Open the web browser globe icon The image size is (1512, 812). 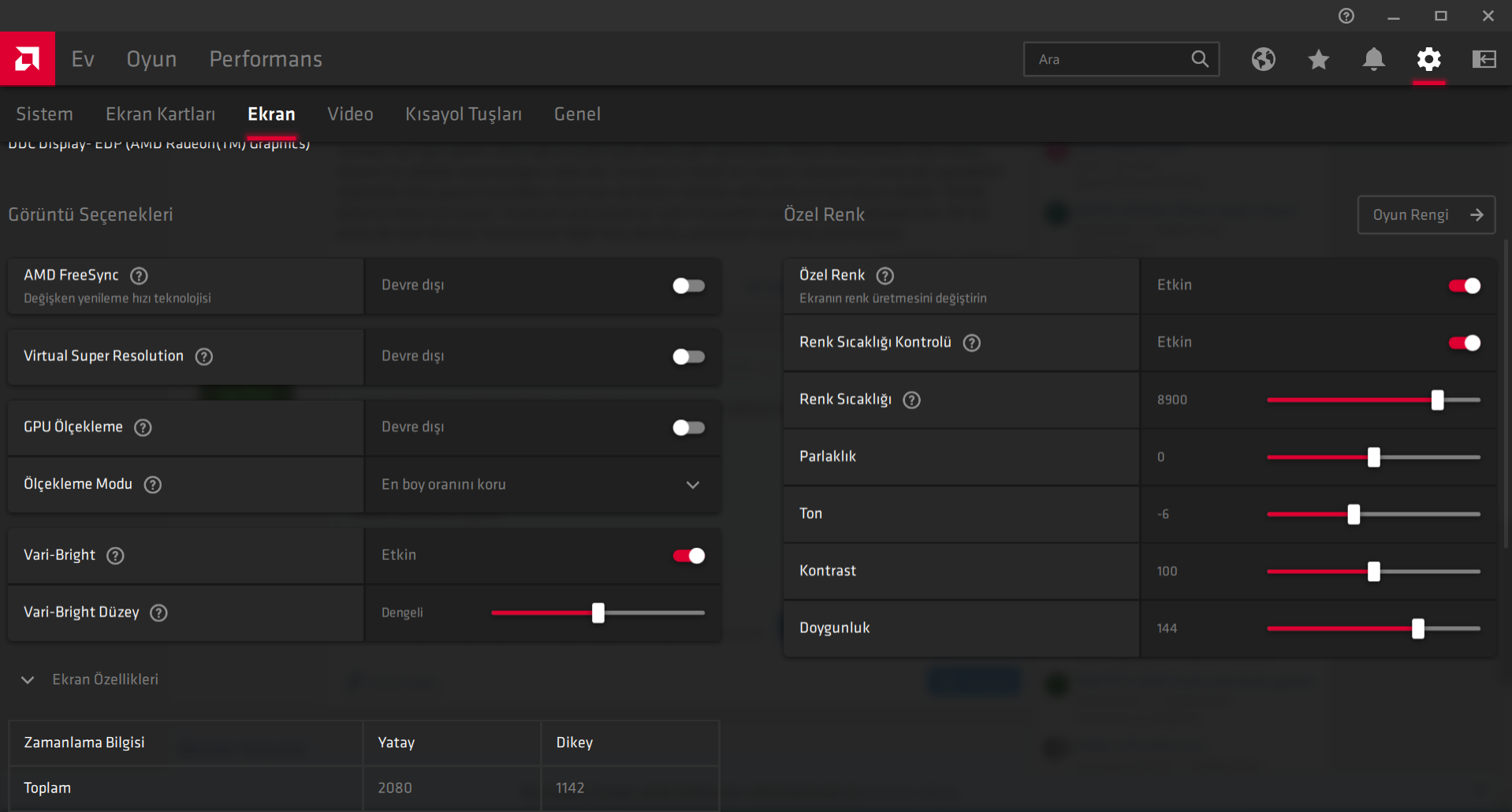click(x=1263, y=59)
